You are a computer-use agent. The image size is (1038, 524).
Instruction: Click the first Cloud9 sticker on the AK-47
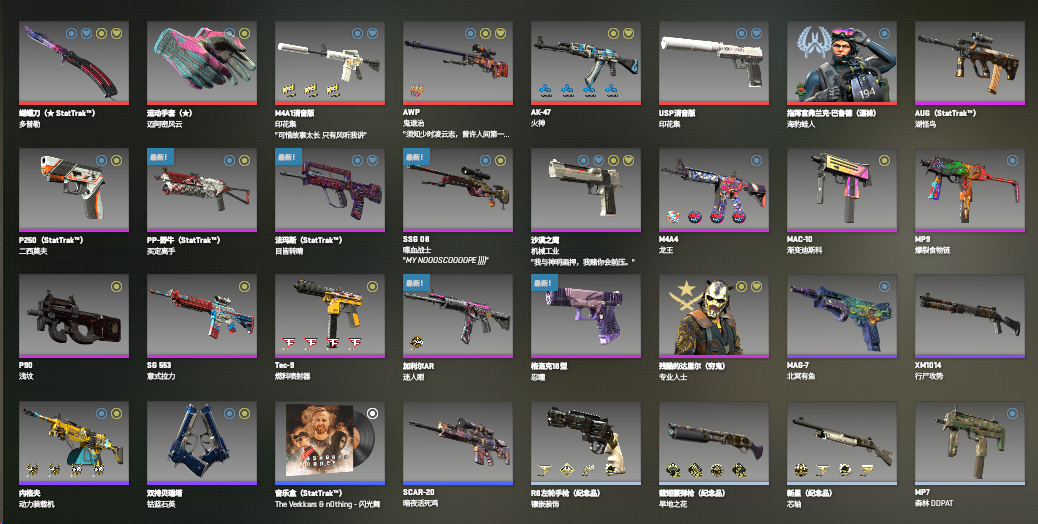[545, 90]
